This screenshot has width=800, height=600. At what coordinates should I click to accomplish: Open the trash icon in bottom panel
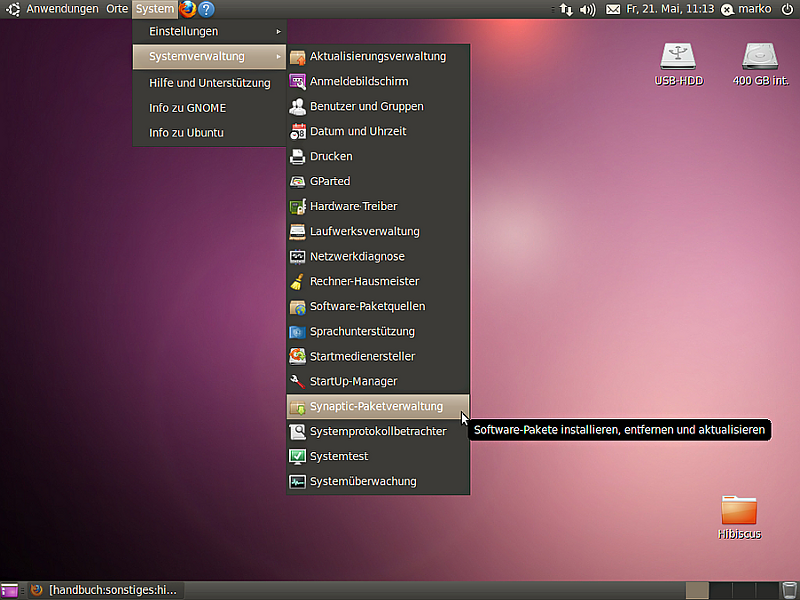coord(789,590)
